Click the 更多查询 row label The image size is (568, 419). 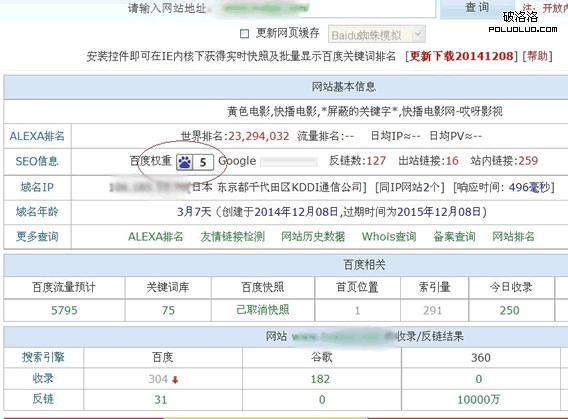37,236
